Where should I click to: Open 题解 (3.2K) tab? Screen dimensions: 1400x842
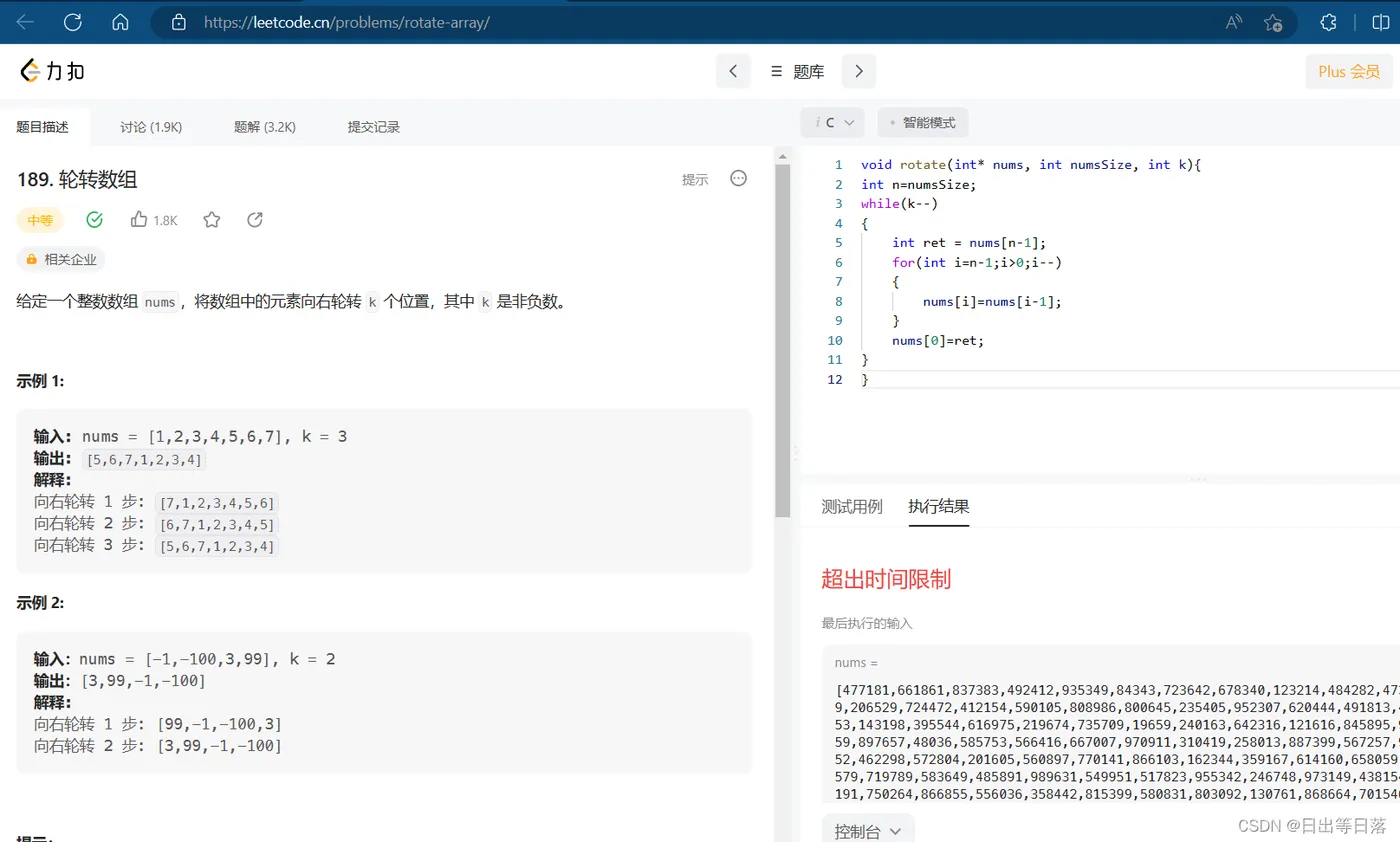(x=265, y=127)
